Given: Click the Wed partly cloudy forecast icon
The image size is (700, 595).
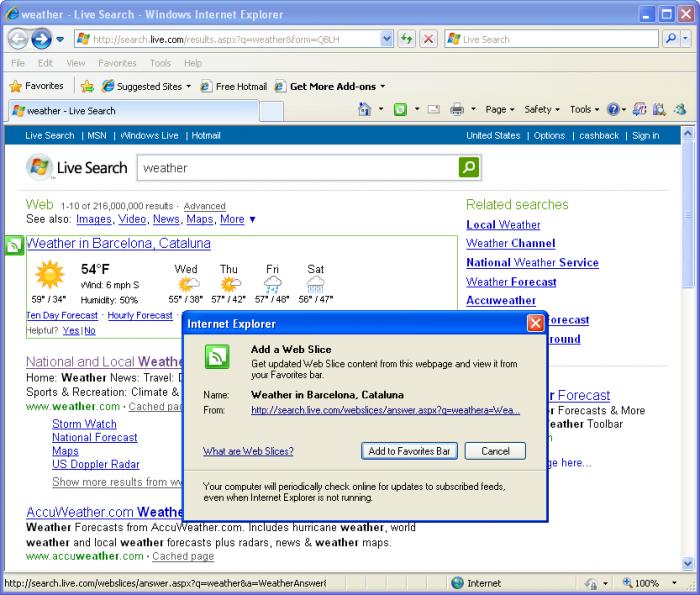Looking at the screenshot, I should [x=188, y=283].
